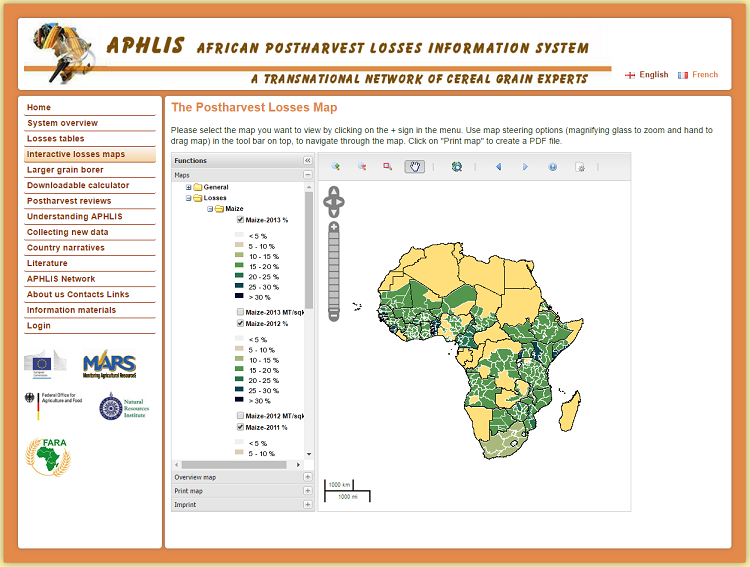Open Understanding APHLIS
Image resolution: width=750 pixels, height=567 pixels.
point(90,216)
